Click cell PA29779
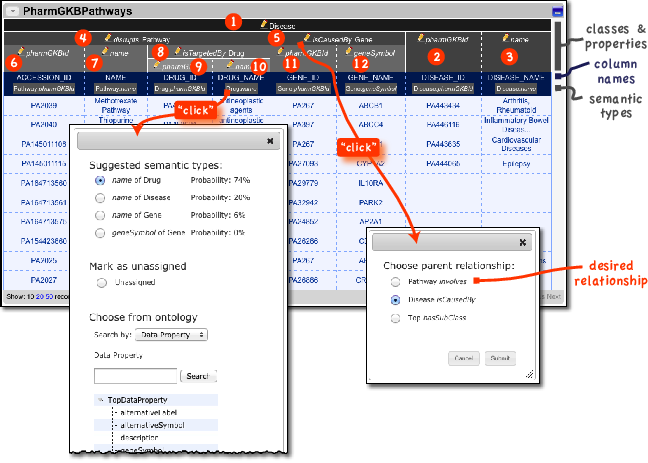The width and height of the screenshot is (648, 463). click(x=304, y=183)
